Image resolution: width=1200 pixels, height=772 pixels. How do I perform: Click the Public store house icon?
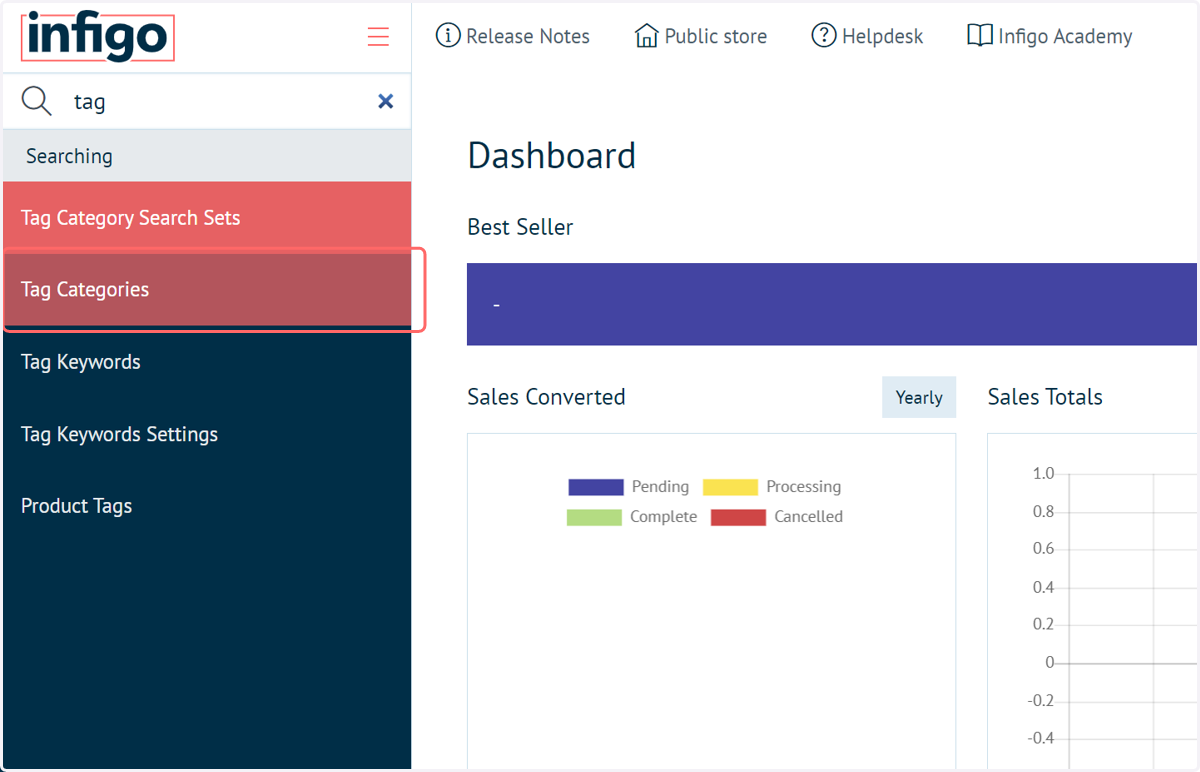(646, 36)
